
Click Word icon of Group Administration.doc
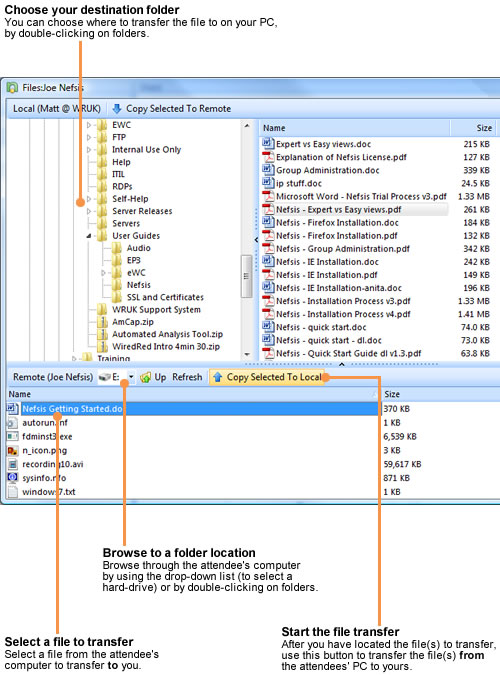pyautogui.click(x=268, y=170)
